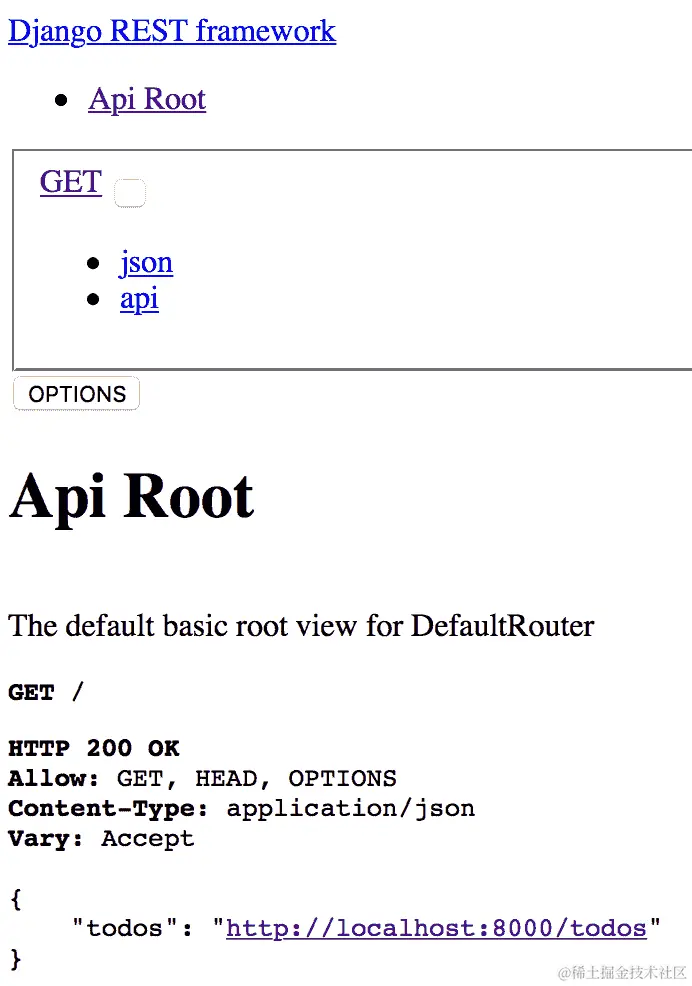This screenshot has width=692, height=986.
Task: Click the Api Root page heading
Action: (131, 498)
